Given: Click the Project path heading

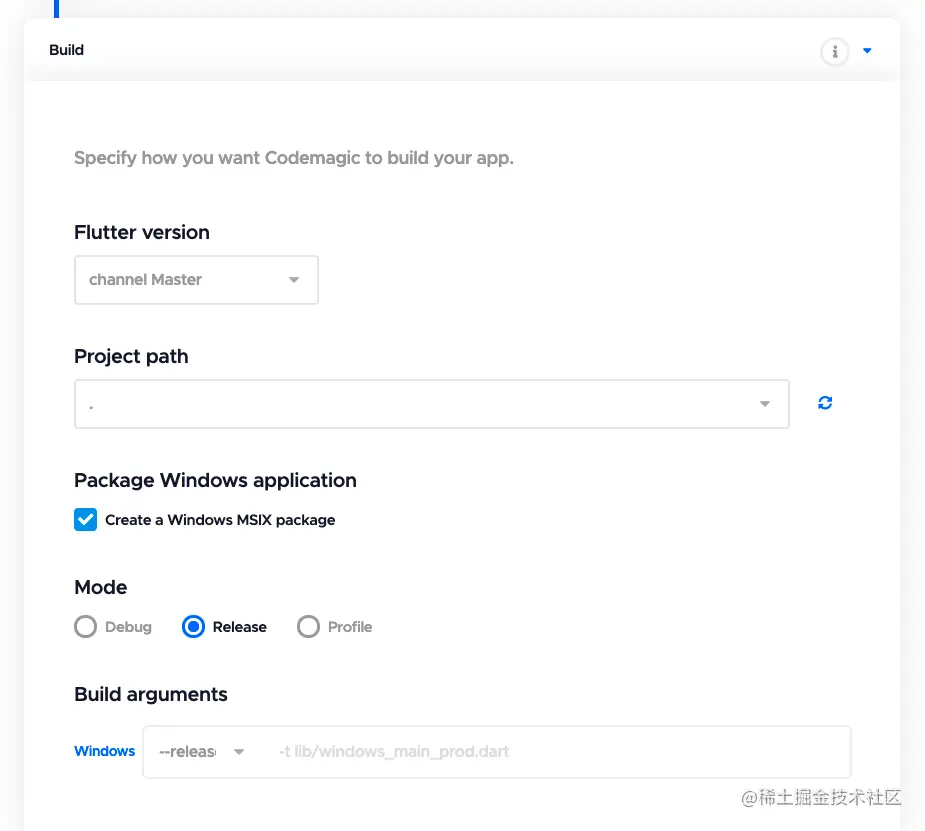Looking at the screenshot, I should click(131, 356).
